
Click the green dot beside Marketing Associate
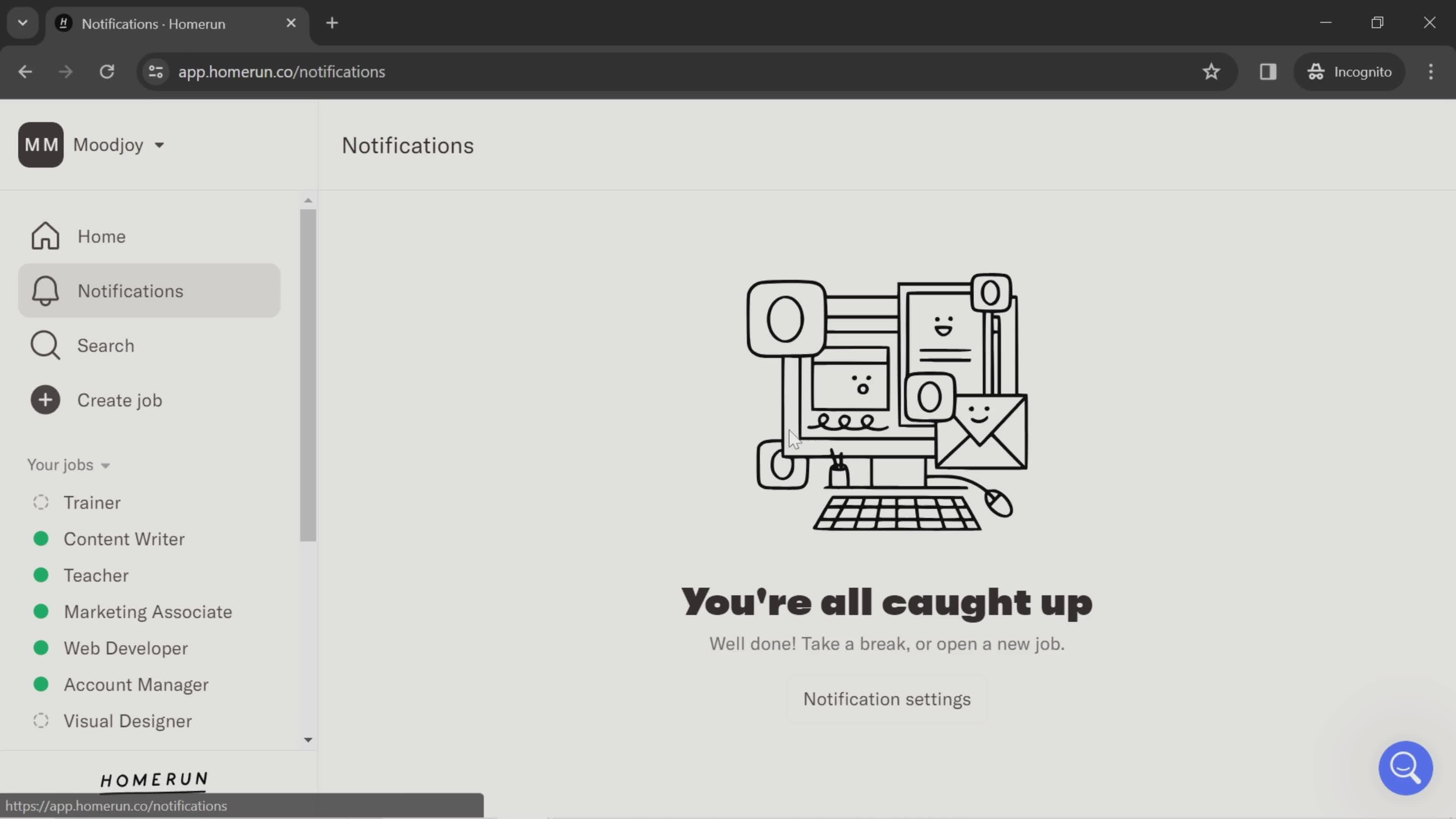click(x=41, y=611)
